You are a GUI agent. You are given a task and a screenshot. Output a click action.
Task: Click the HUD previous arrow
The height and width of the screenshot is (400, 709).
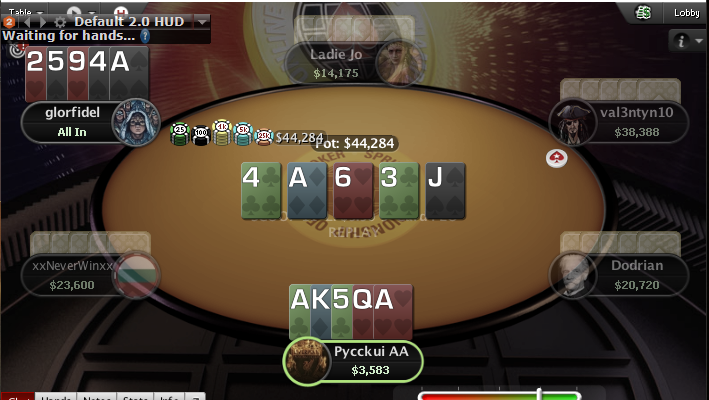(x=28, y=22)
